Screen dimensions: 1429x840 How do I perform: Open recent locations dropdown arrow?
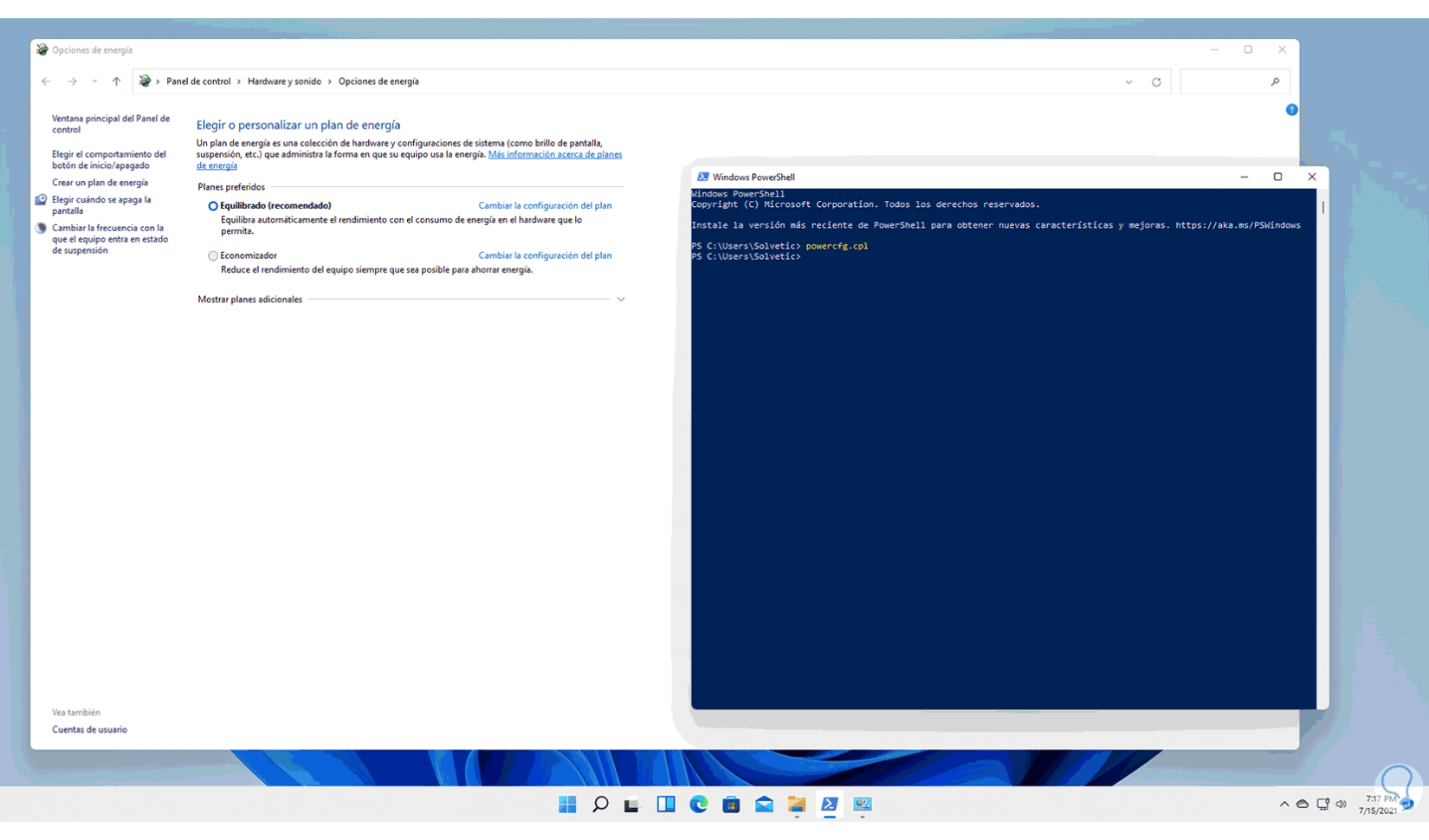coord(94,81)
